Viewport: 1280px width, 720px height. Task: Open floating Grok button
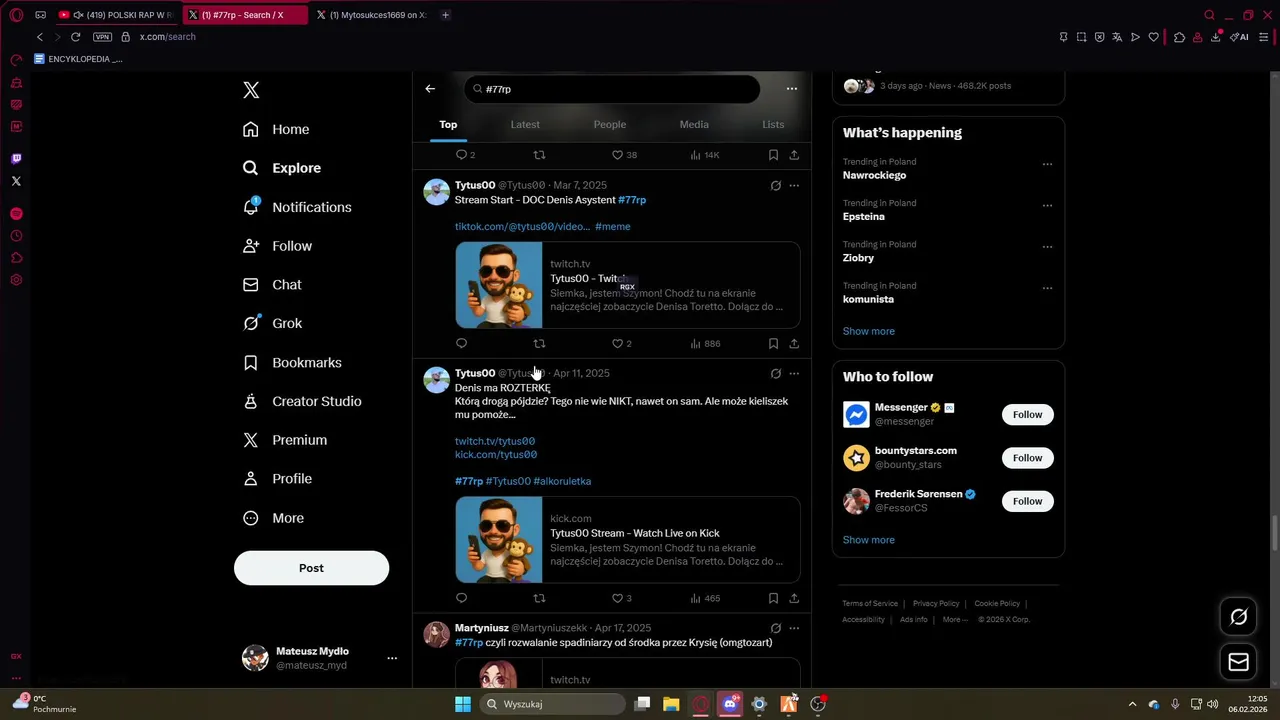pyautogui.click(x=1238, y=617)
